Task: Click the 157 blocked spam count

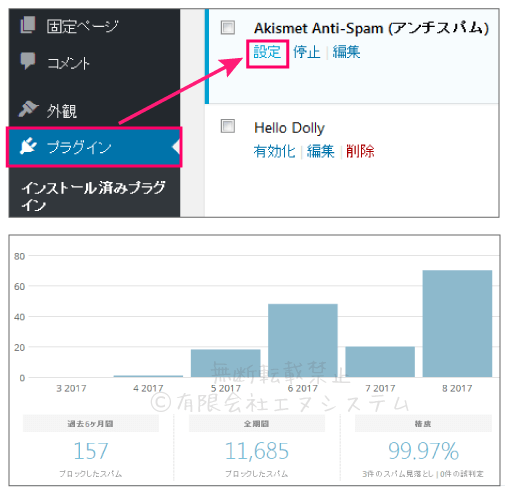Action: tap(91, 451)
